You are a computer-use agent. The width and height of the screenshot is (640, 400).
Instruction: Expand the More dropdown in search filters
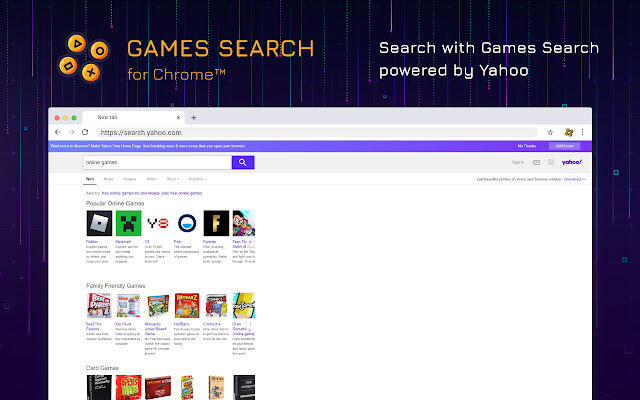173,179
